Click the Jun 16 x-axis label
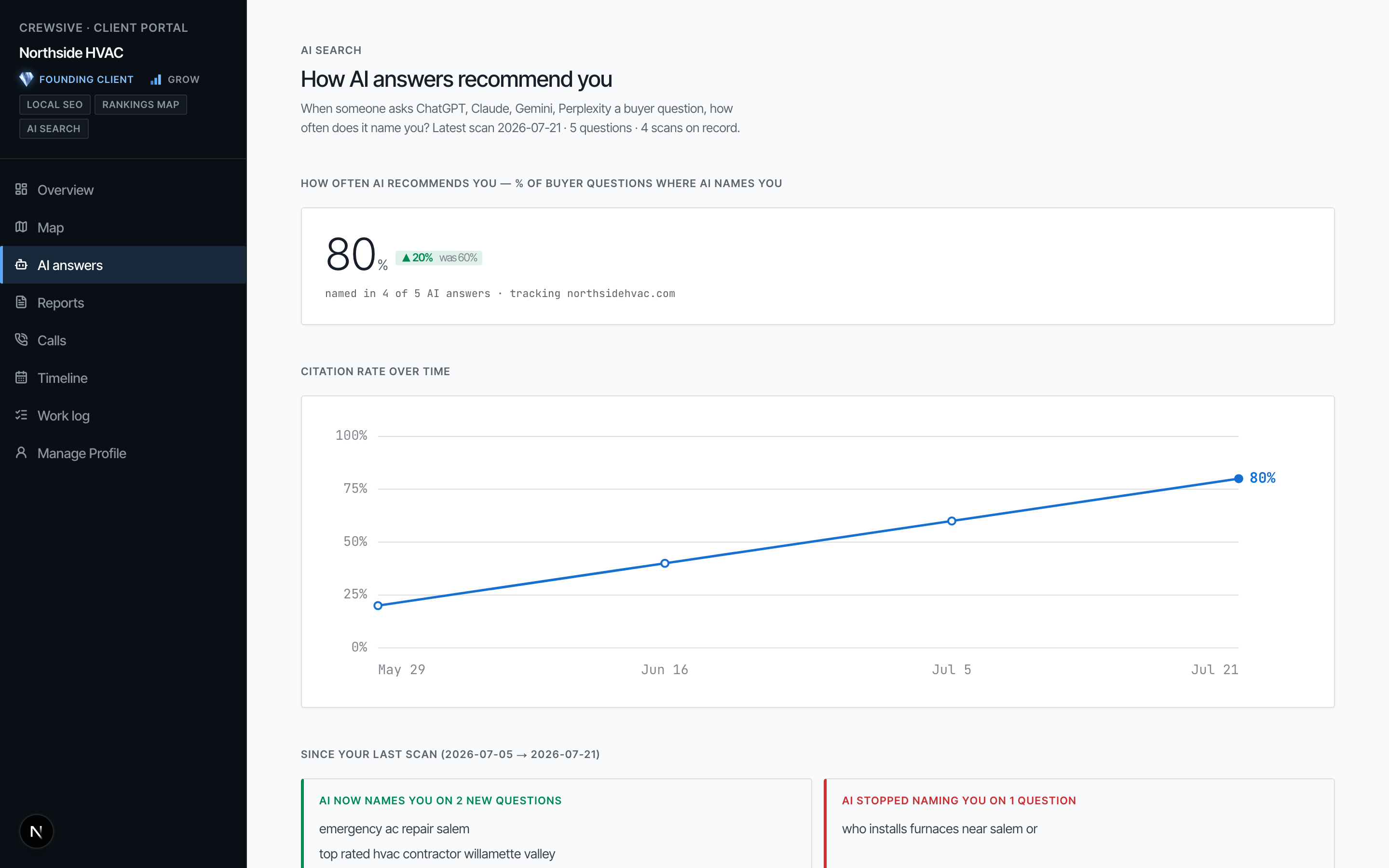The width and height of the screenshot is (1389, 868). [x=665, y=669]
